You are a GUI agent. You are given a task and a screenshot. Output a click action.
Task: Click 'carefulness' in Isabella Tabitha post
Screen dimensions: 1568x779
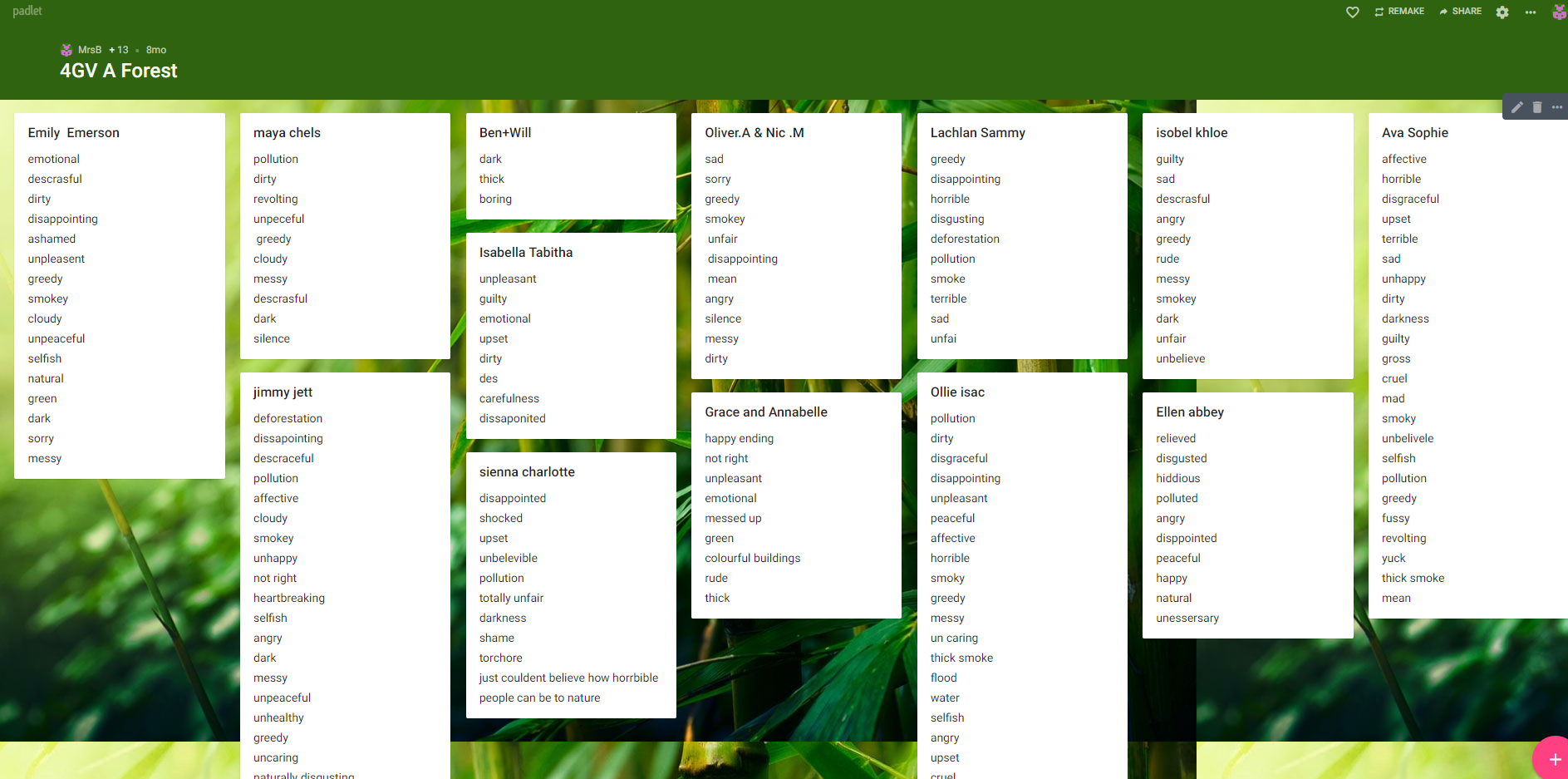(x=509, y=399)
